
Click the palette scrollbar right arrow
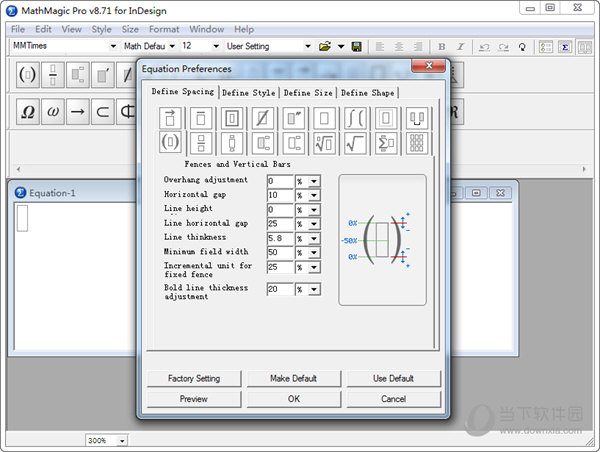click(584, 169)
